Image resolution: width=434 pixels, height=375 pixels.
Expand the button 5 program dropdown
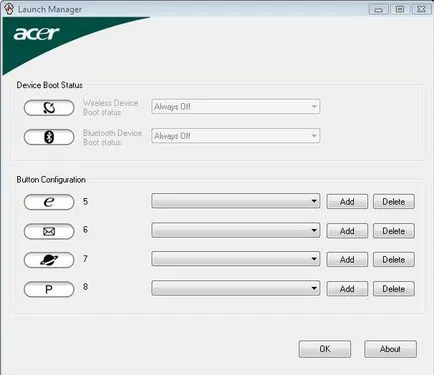(x=236, y=201)
